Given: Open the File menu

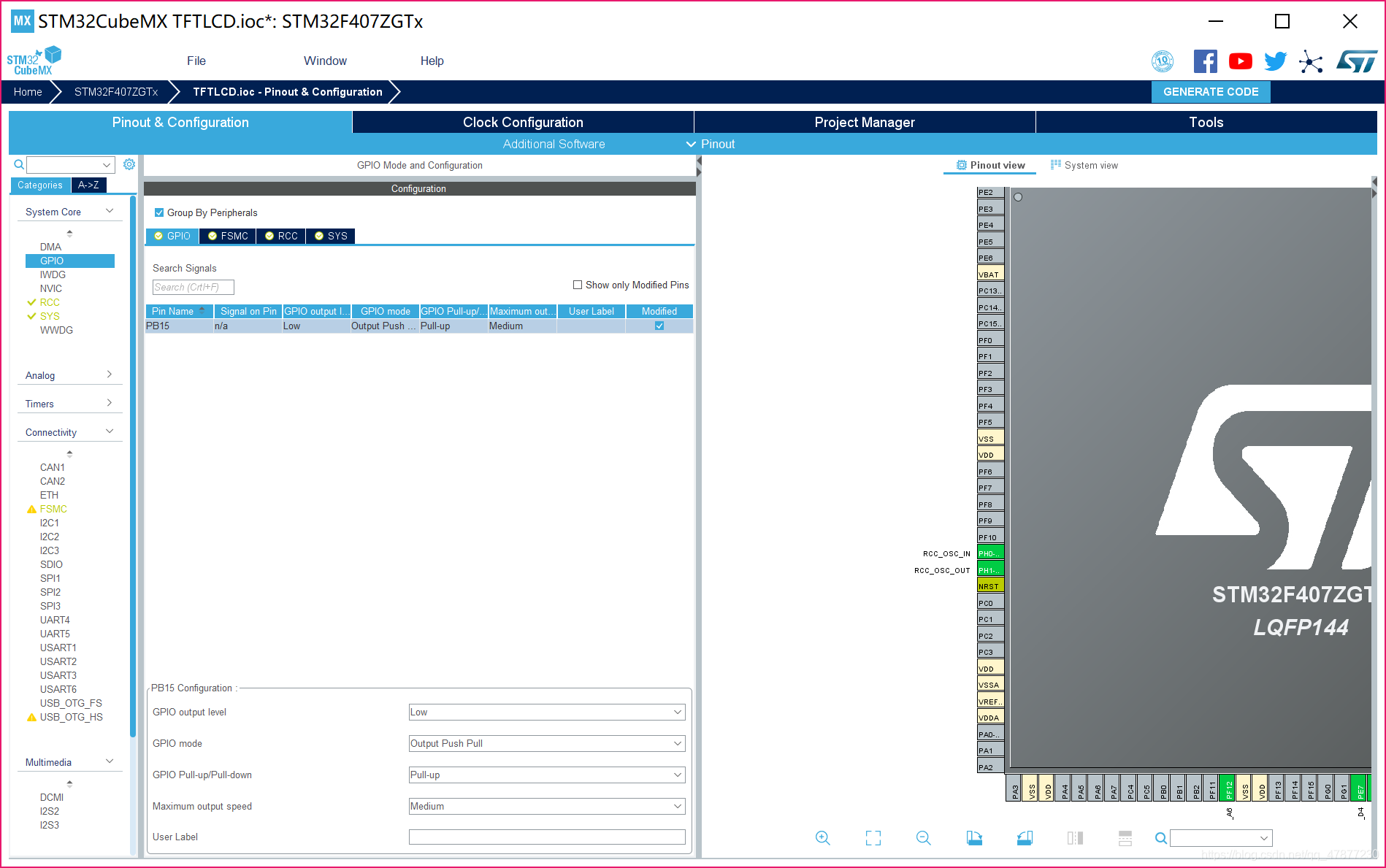Looking at the screenshot, I should point(196,61).
